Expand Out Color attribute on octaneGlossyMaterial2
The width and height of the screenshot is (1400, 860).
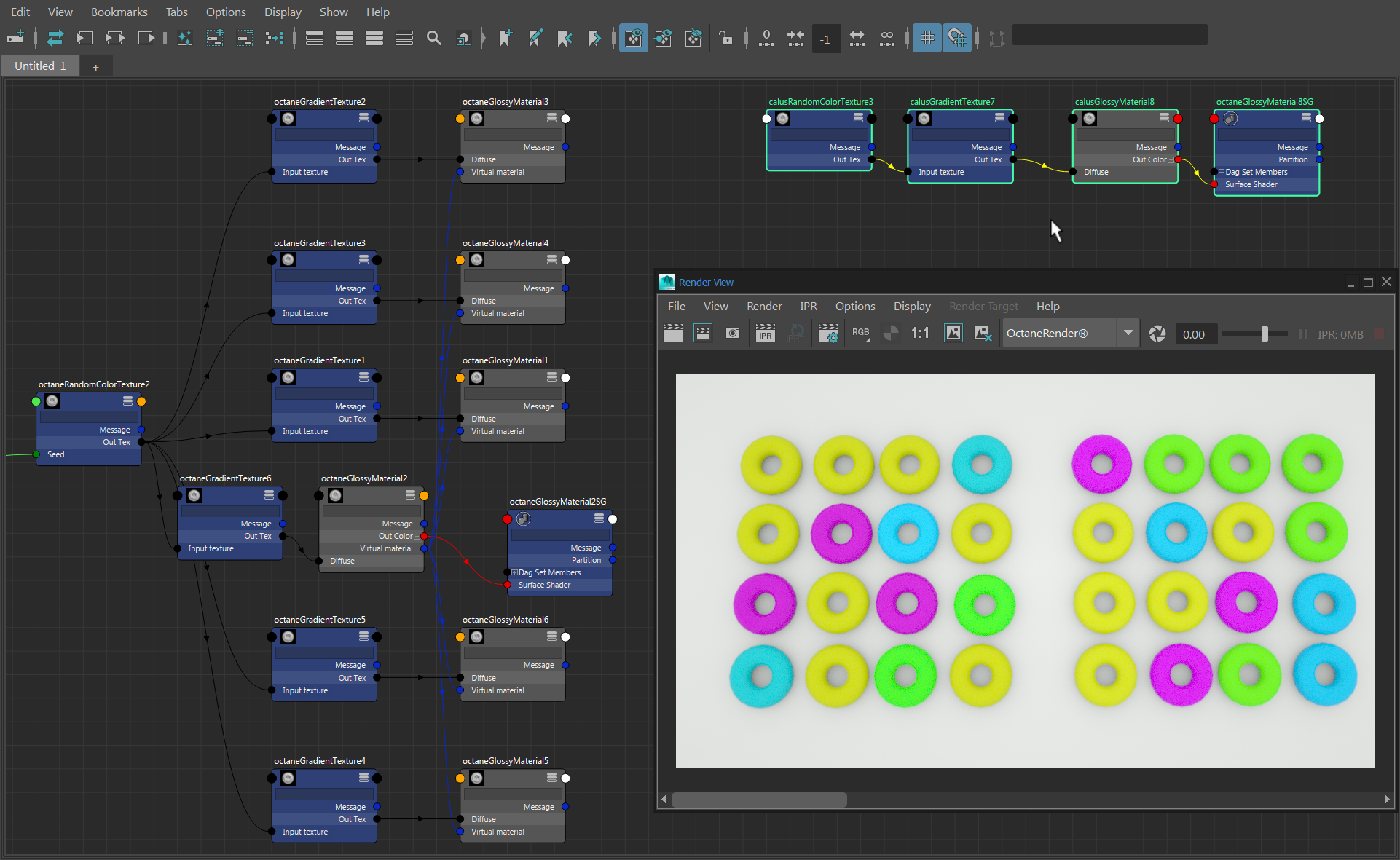[417, 537]
